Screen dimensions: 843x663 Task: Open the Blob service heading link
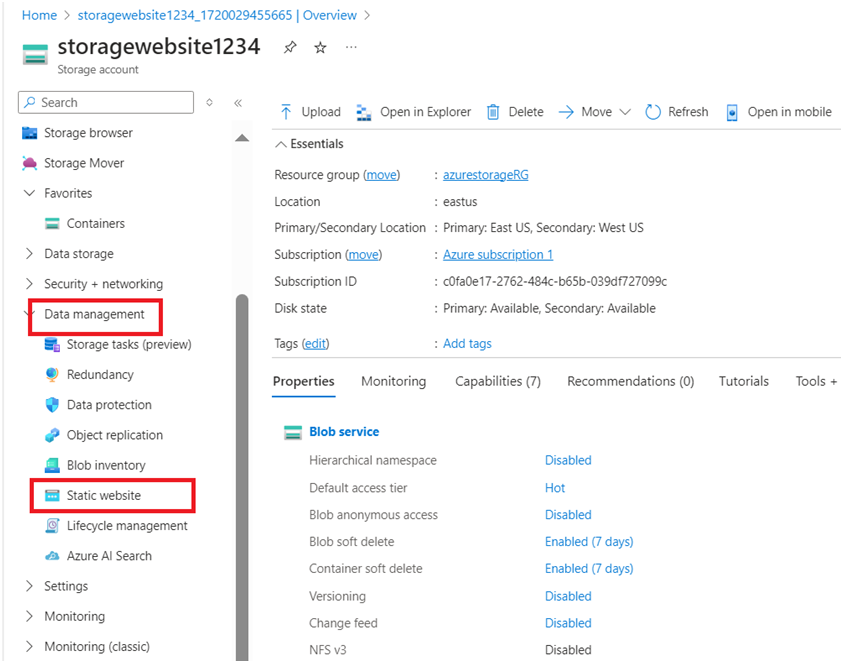(x=344, y=432)
